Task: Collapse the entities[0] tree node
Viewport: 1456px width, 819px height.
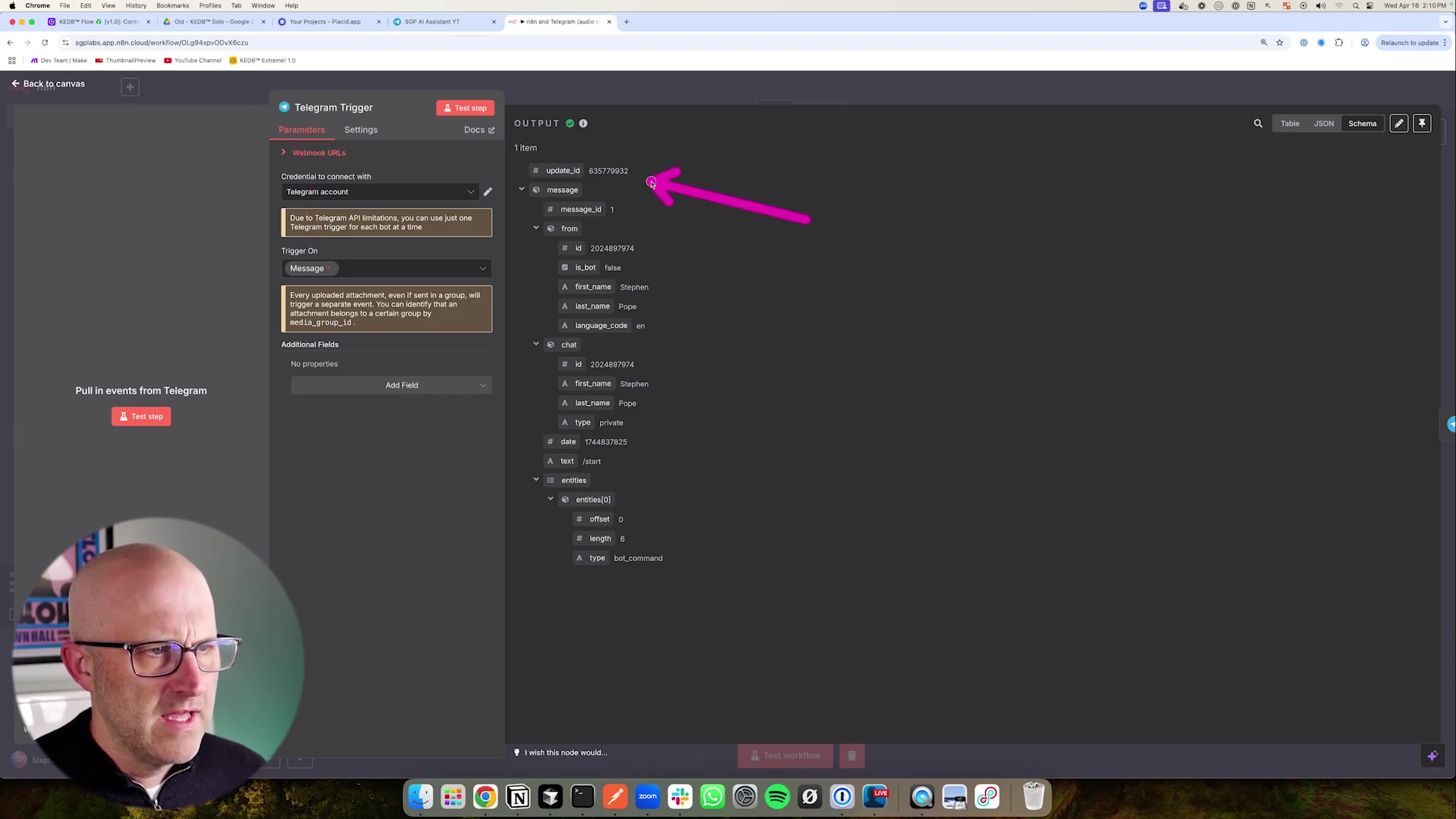Action: pyautogui.click(x=551, y=499)
